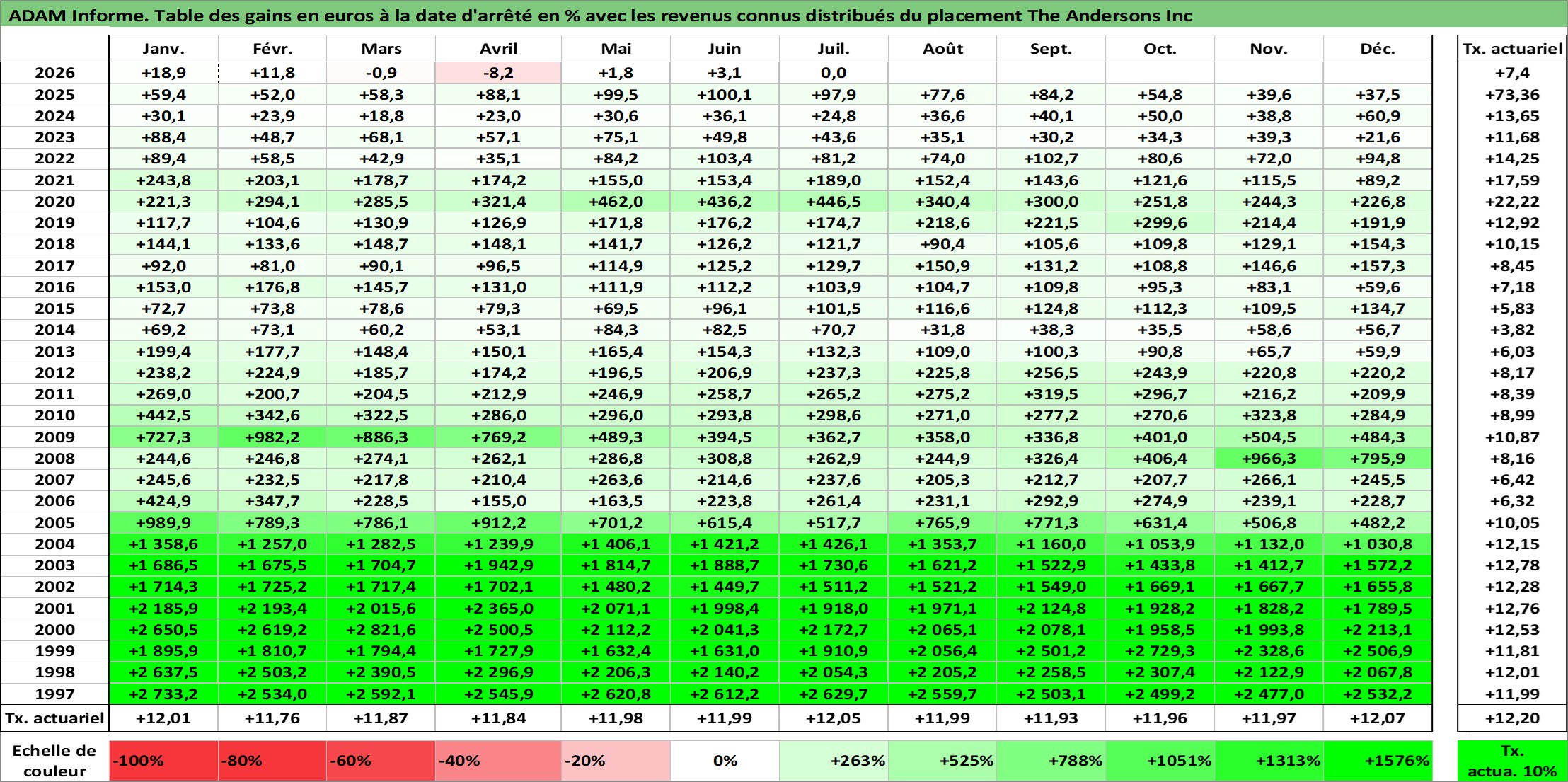This screenshot has width=1568, height=782.
Task: Click the +73,36 actuarial rate for 2025
Action: point(1512,95)
